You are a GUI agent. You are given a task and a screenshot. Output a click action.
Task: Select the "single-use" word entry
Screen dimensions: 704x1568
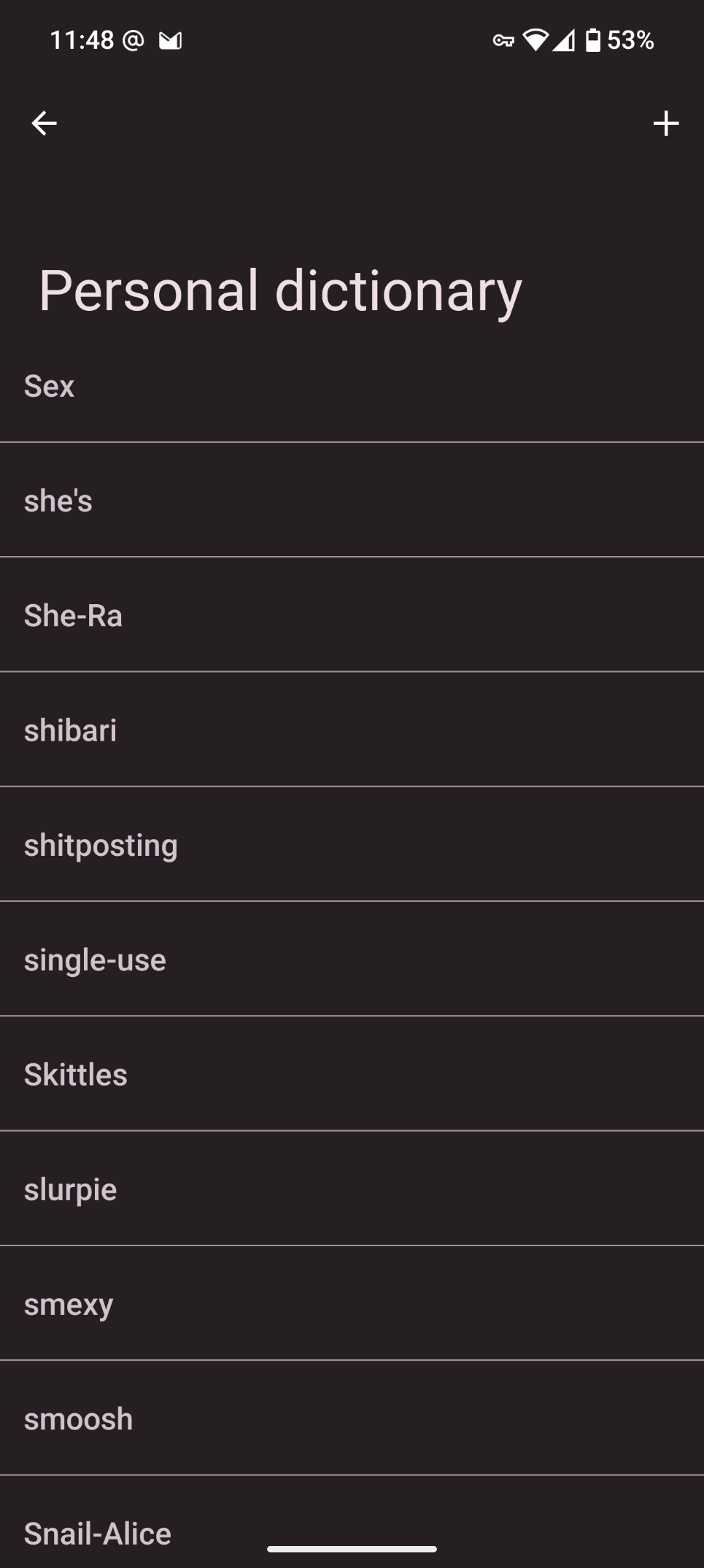pyautogui.click(x=352, y=959)
